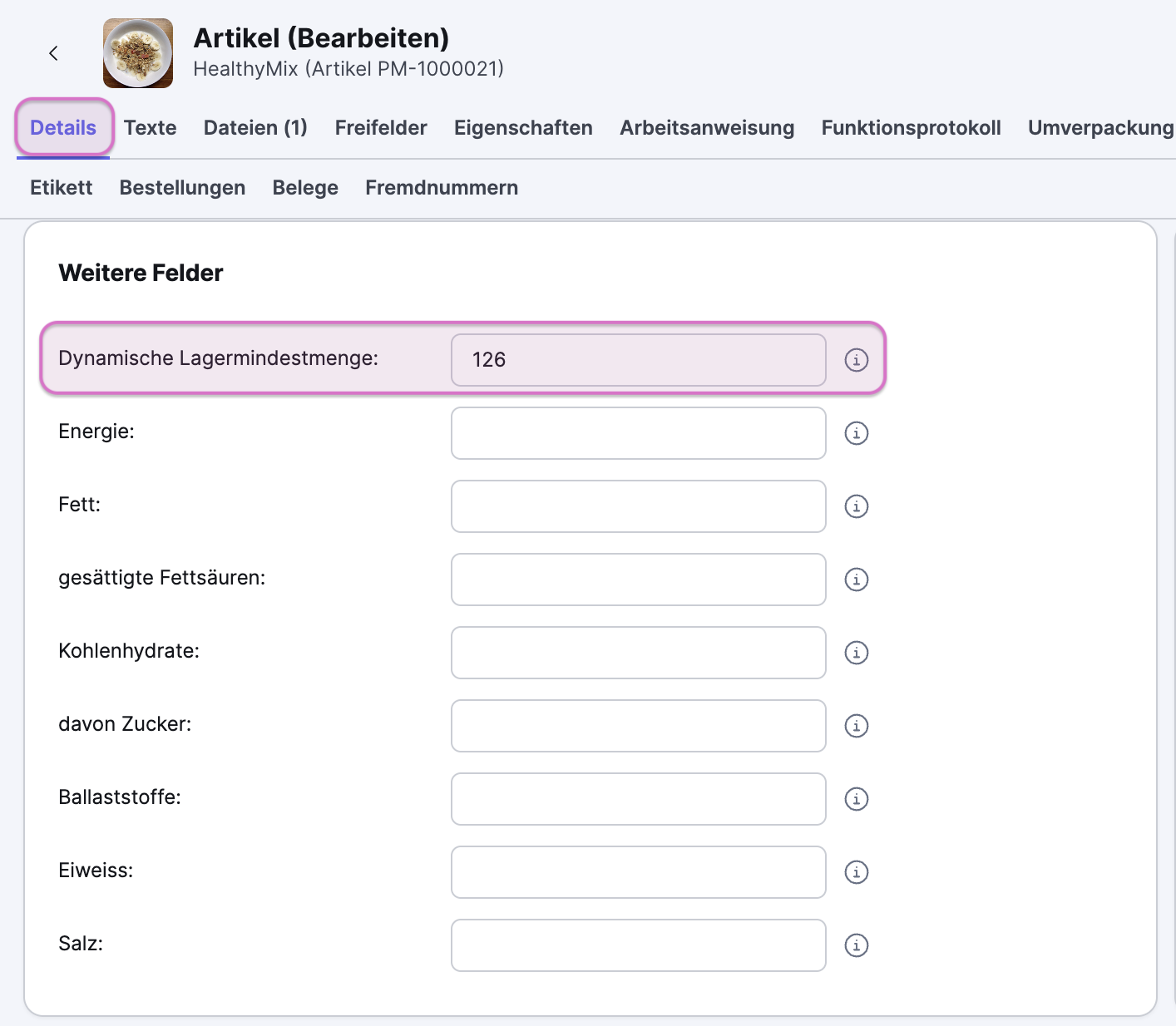Screen dimensions: 1176x1026
Task: Open the Kohlenhydrate info icon
Action: (x=856, y=653)
